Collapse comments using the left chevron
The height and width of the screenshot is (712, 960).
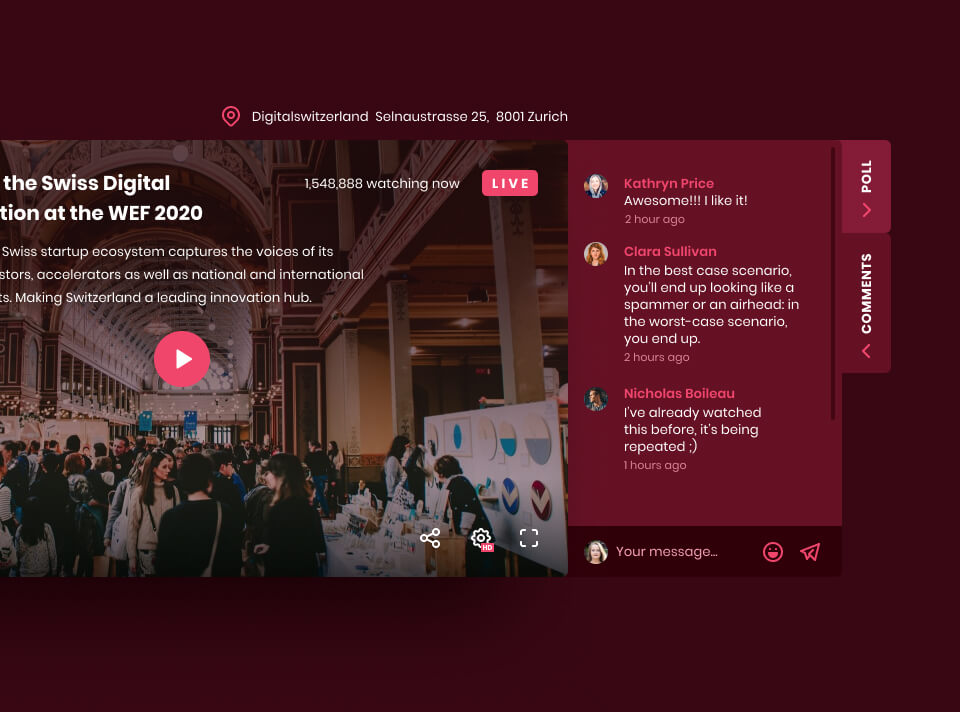coord(866,351)
